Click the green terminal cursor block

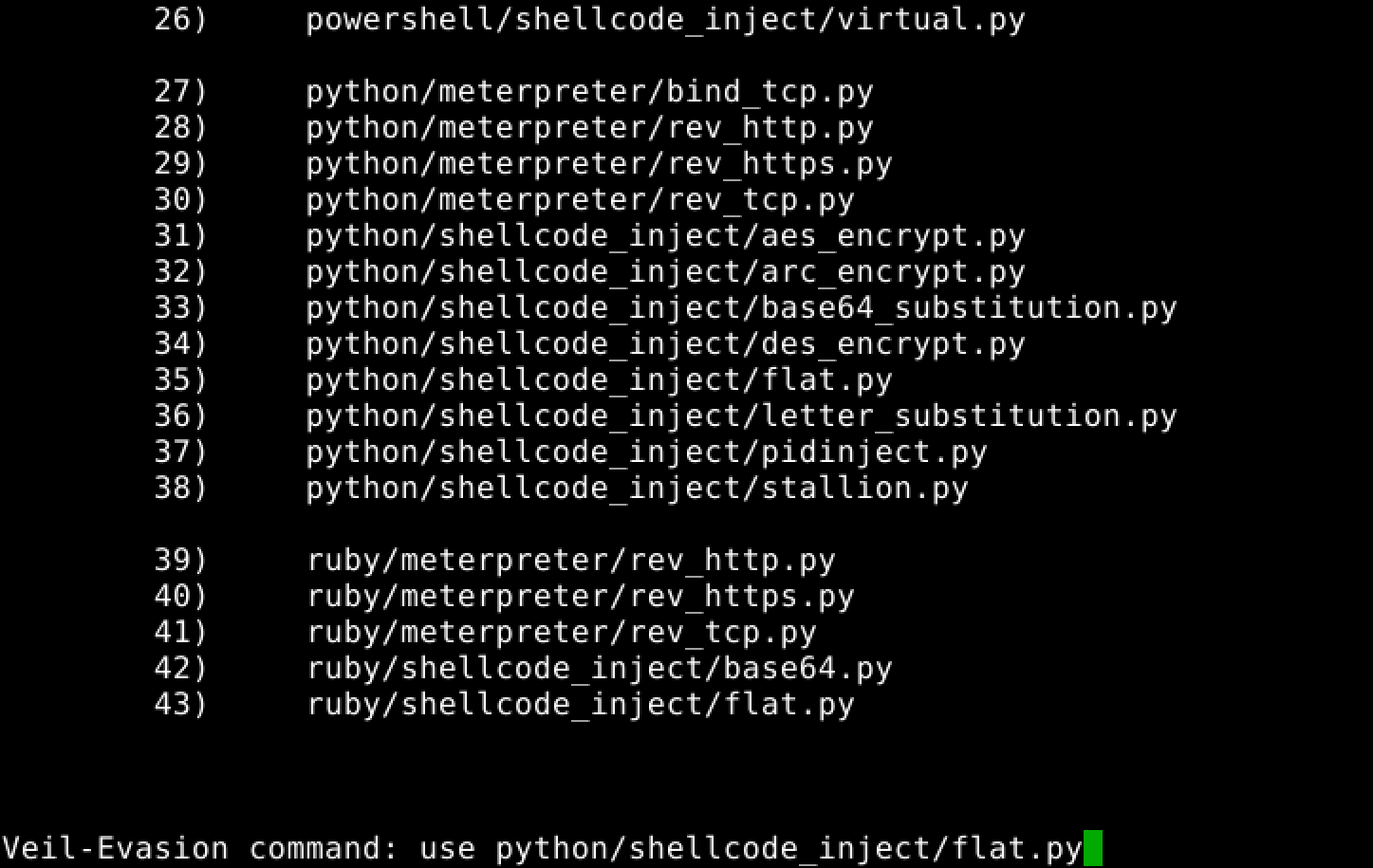(x=1092, y=848)
